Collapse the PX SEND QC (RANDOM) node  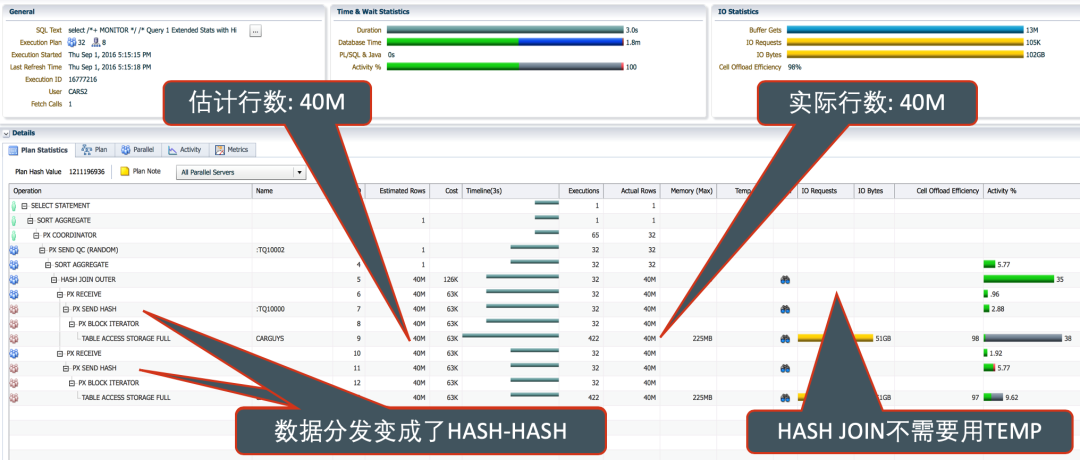[42, 250]
